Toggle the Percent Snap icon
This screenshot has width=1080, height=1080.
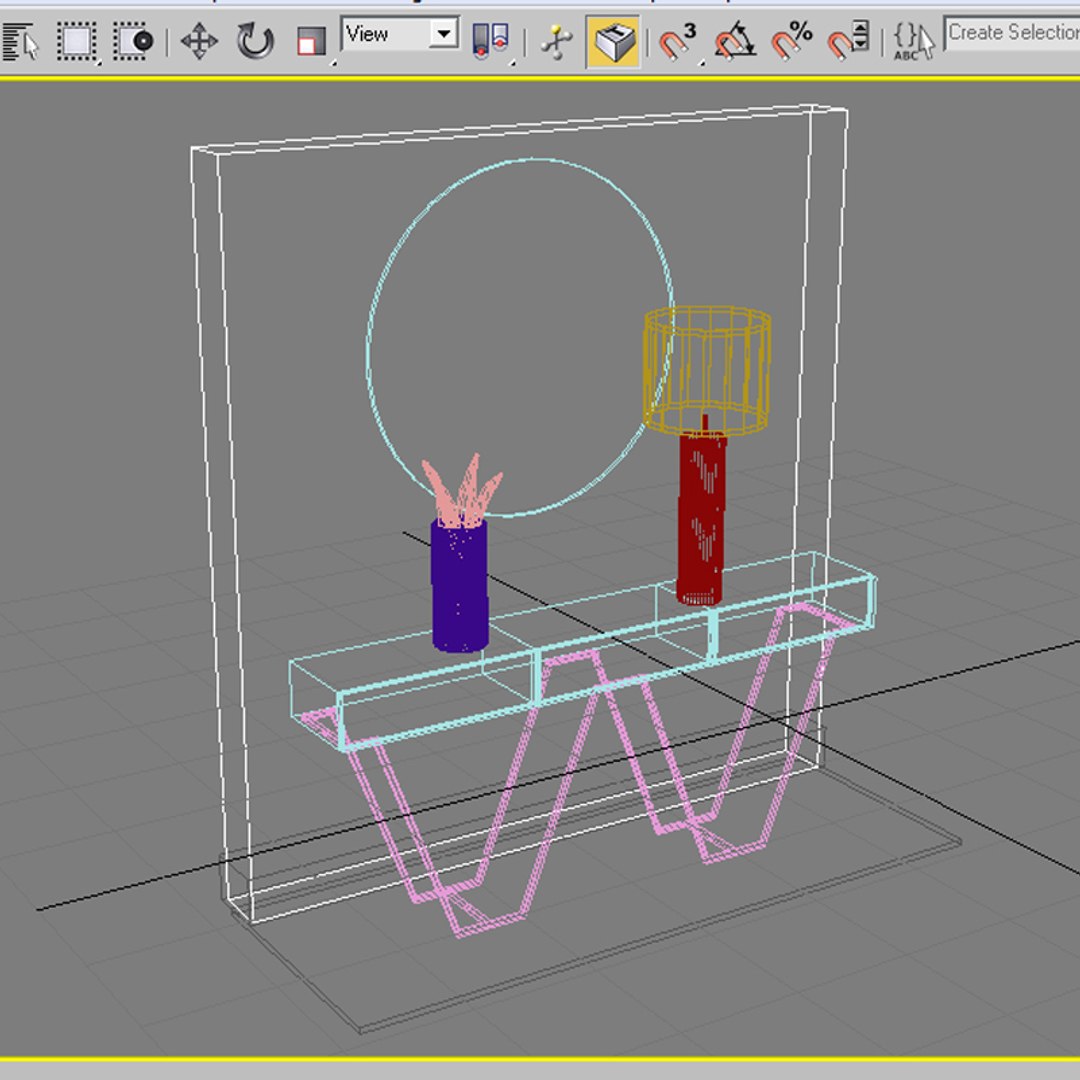point(791,42)
